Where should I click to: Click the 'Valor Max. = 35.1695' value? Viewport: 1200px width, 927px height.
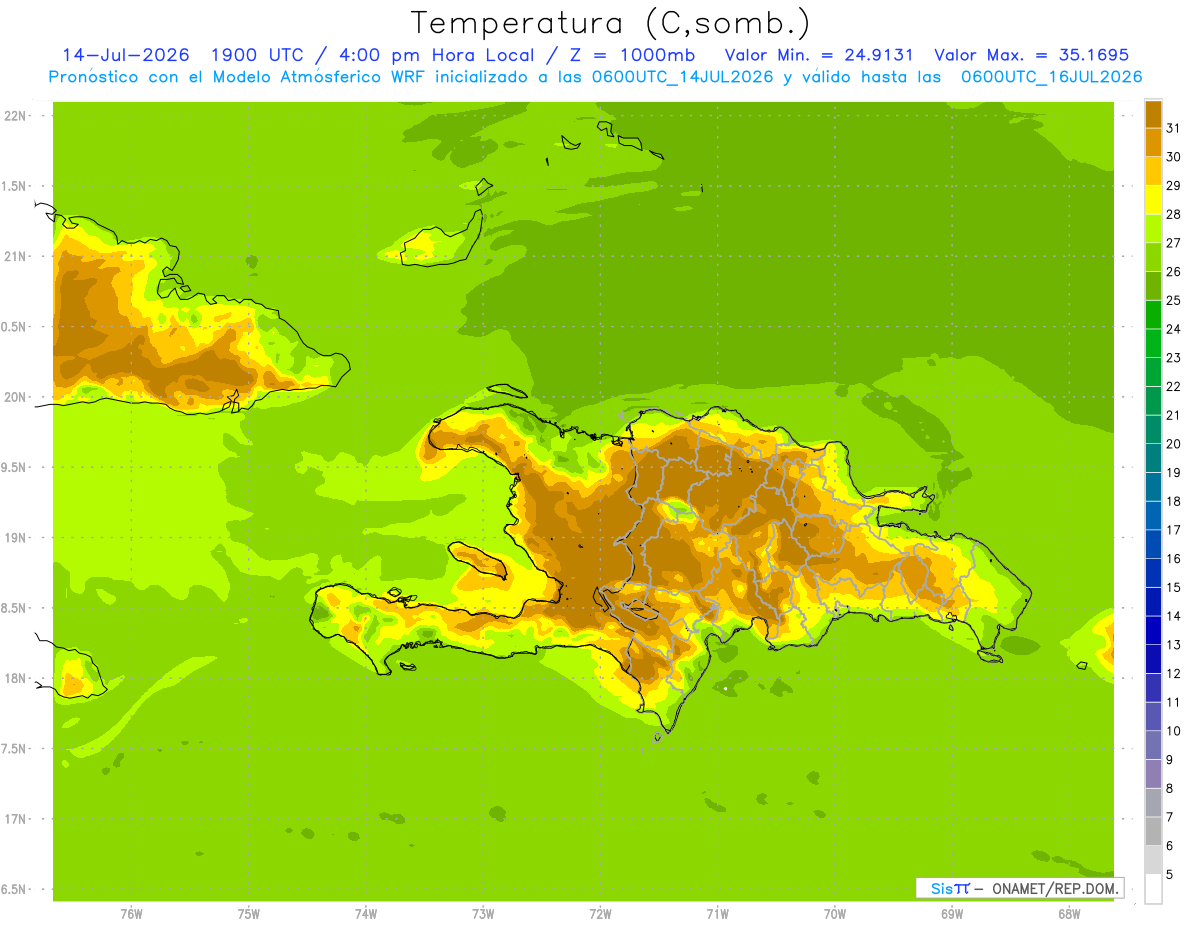[x=1031, y=55]
